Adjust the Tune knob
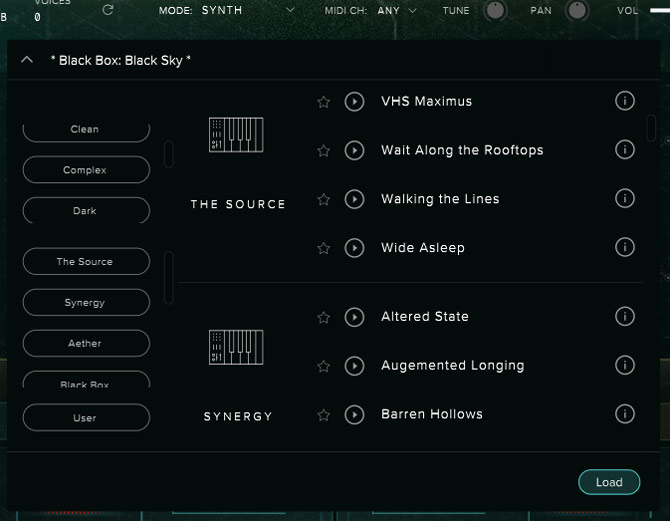670x521 pixels. click(495, 11)
